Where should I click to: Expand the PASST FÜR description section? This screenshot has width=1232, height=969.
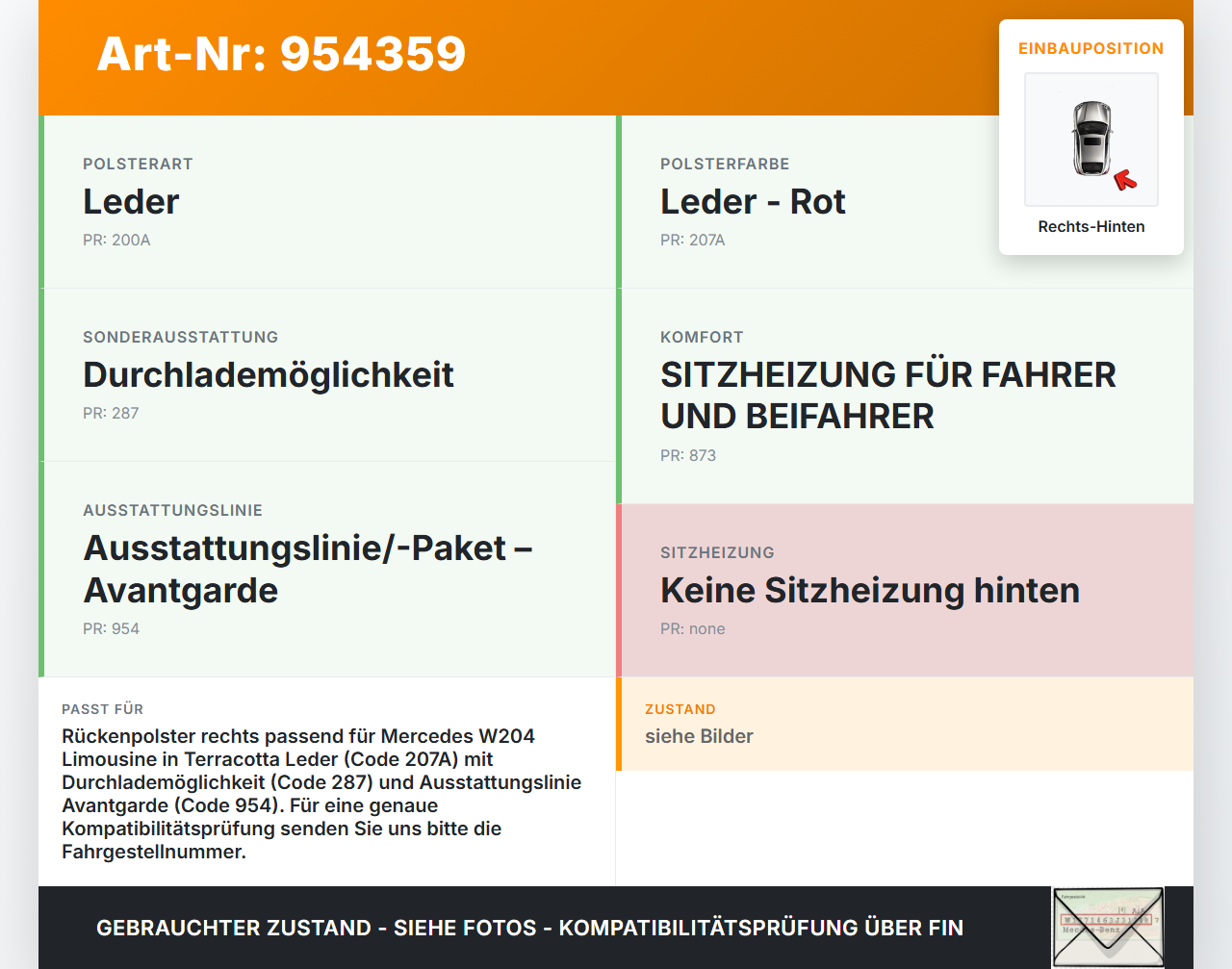pos(327,781)
